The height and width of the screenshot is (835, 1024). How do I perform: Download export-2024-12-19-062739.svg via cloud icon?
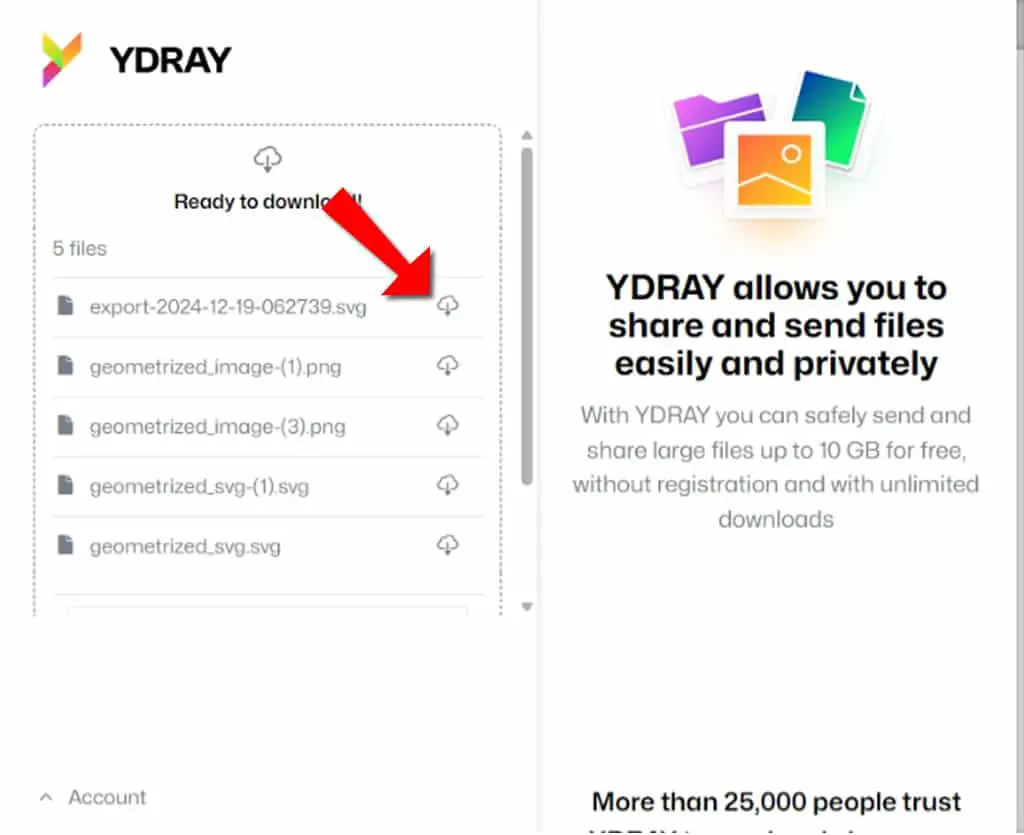pos(447,305)
